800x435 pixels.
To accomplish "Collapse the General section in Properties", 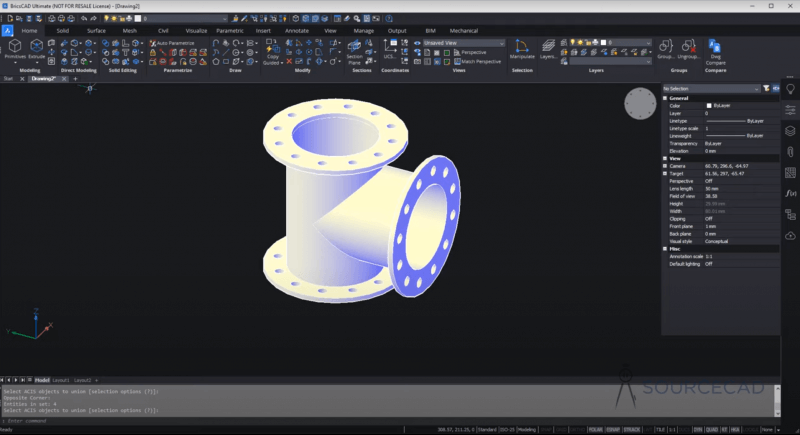I will pos(665,98).
